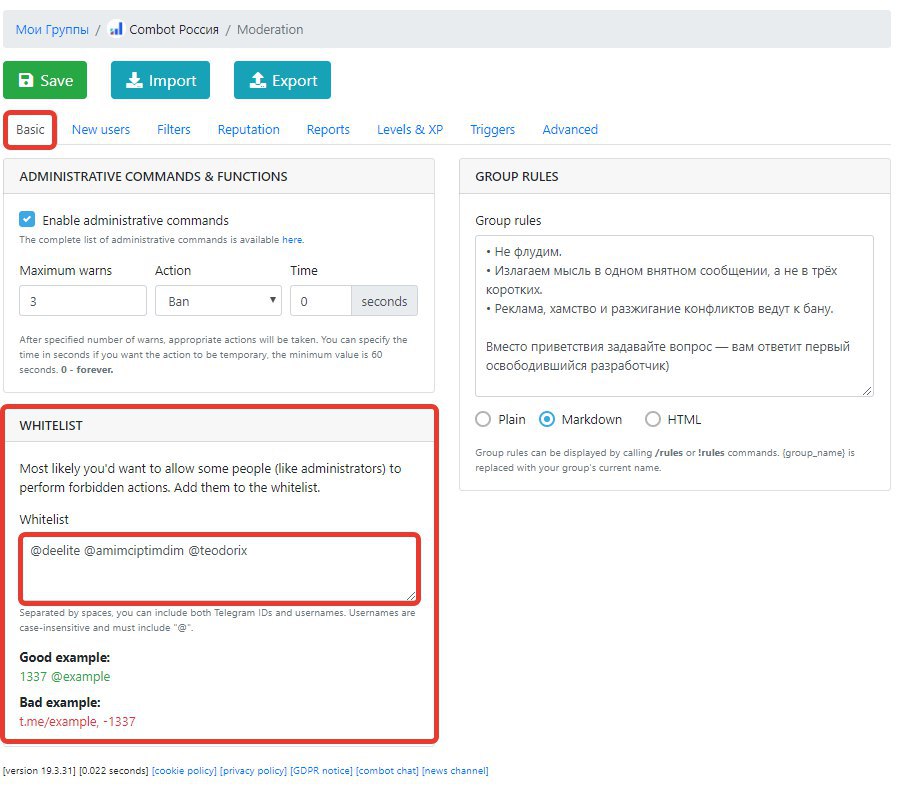903x808 pixels.
Task: Open the combot chat footer link
Action: 387,771
